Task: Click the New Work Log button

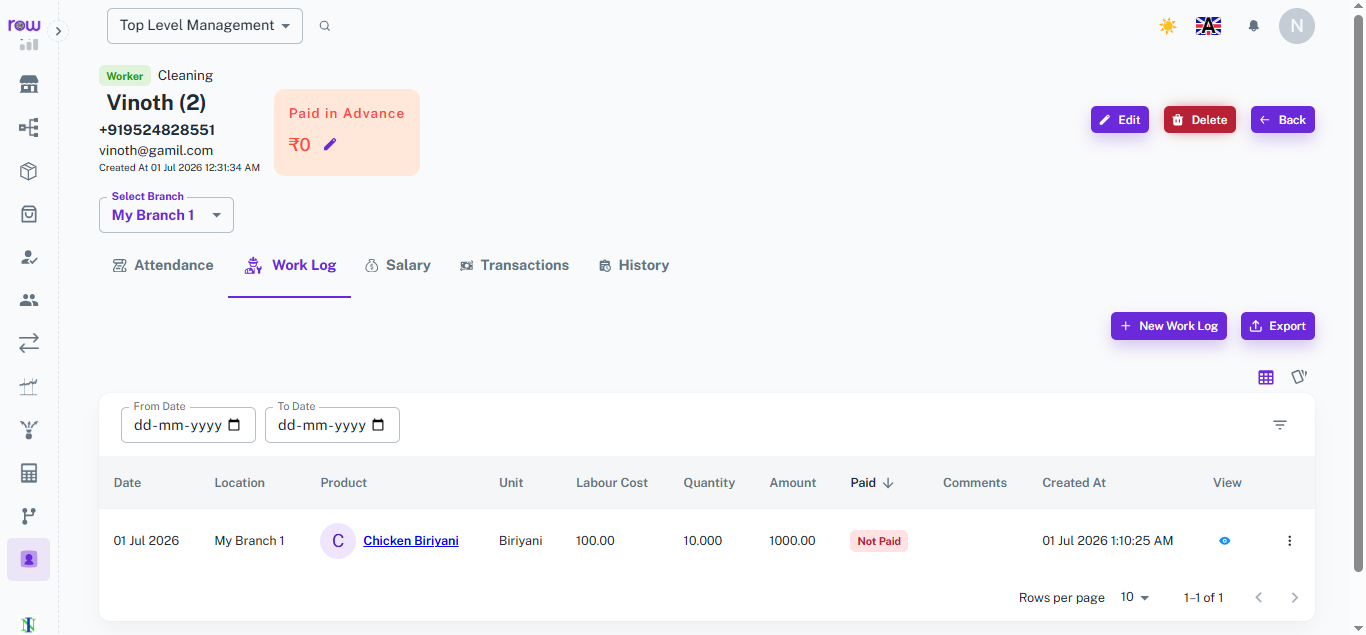Action: coord(1169,326)
